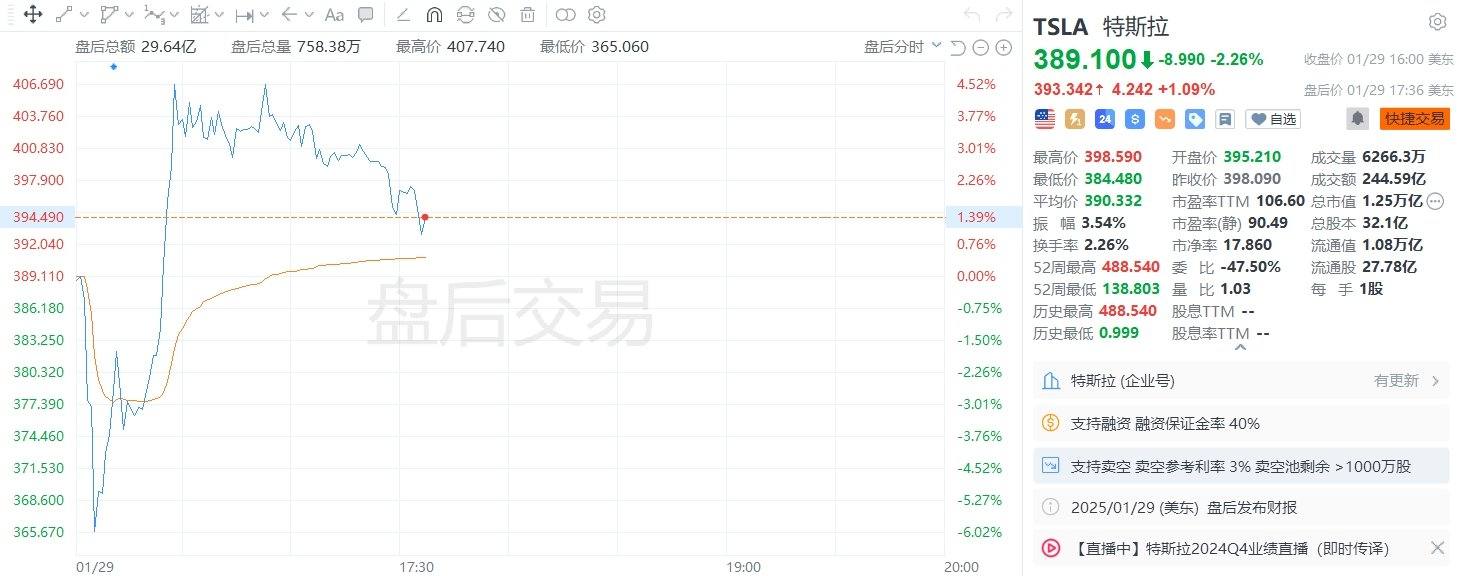Dismiss the live broadcast banner with X
Viewport: 1461px width, 576px height.
[x=1437, y=548]
